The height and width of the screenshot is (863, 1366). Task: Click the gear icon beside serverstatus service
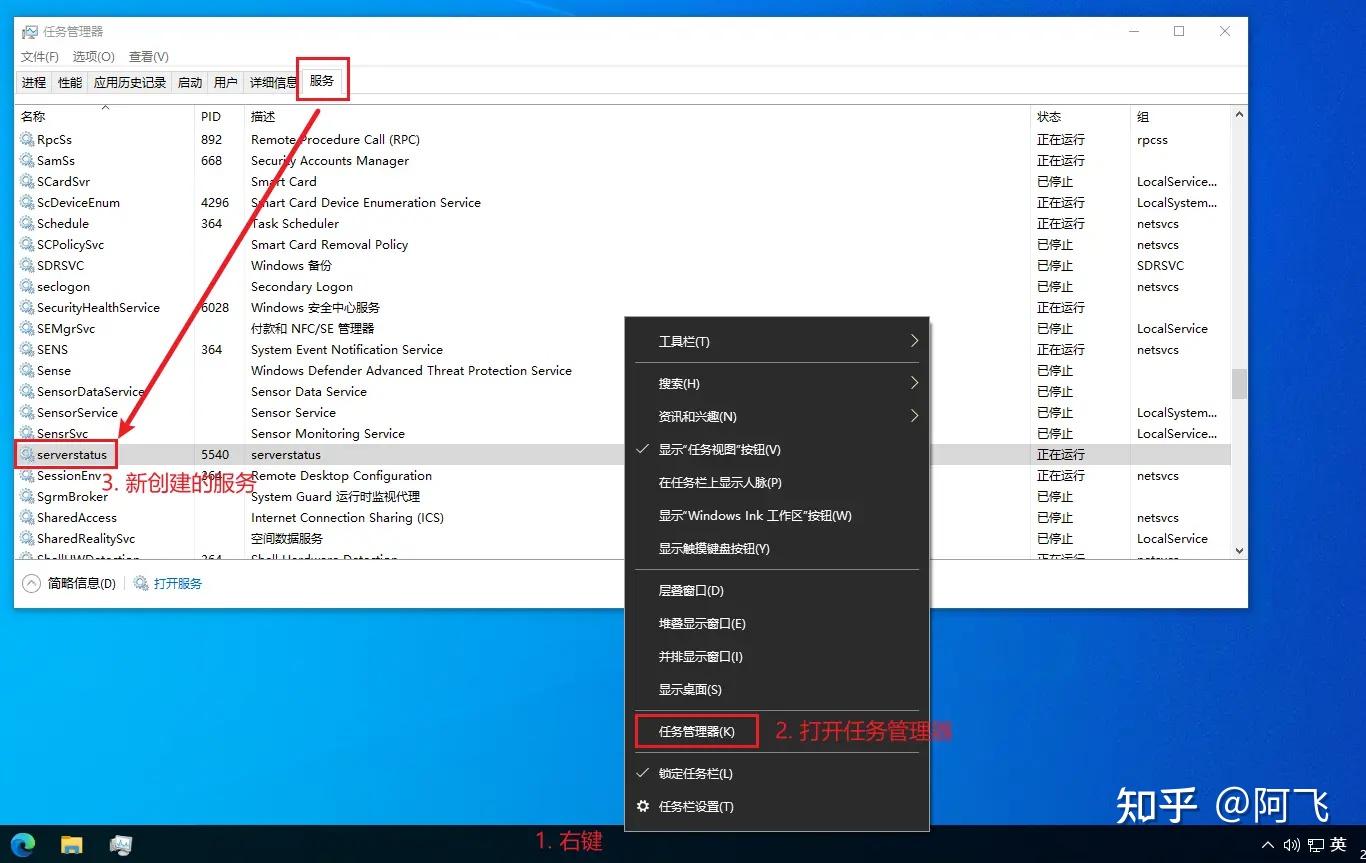pos(25,454)
